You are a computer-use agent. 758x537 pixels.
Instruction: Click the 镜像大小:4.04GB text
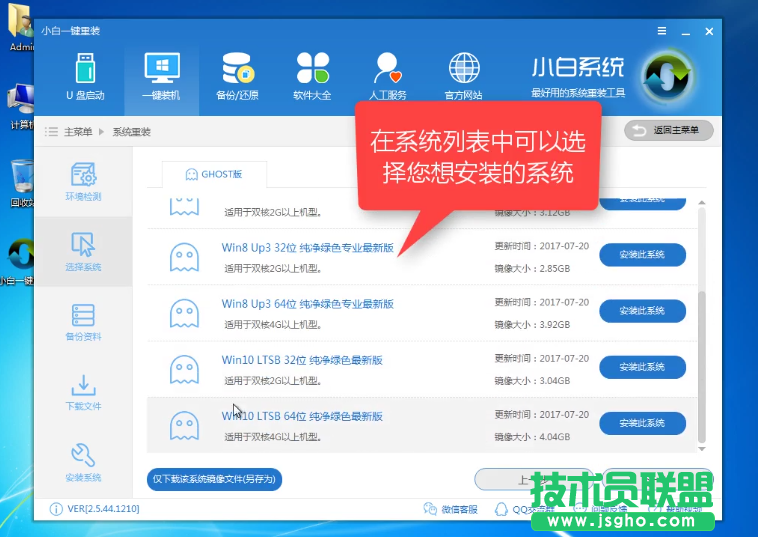pos(532,436)
